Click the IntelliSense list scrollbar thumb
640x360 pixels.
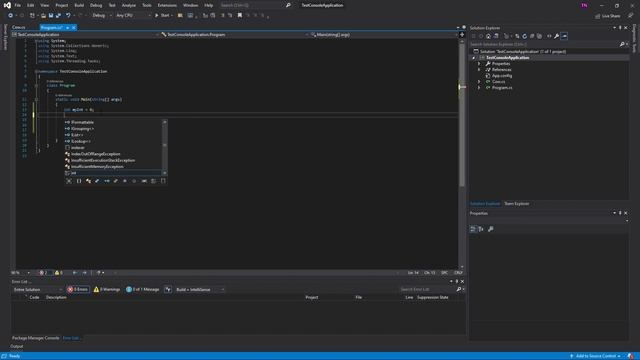click(x=164, y=144)
